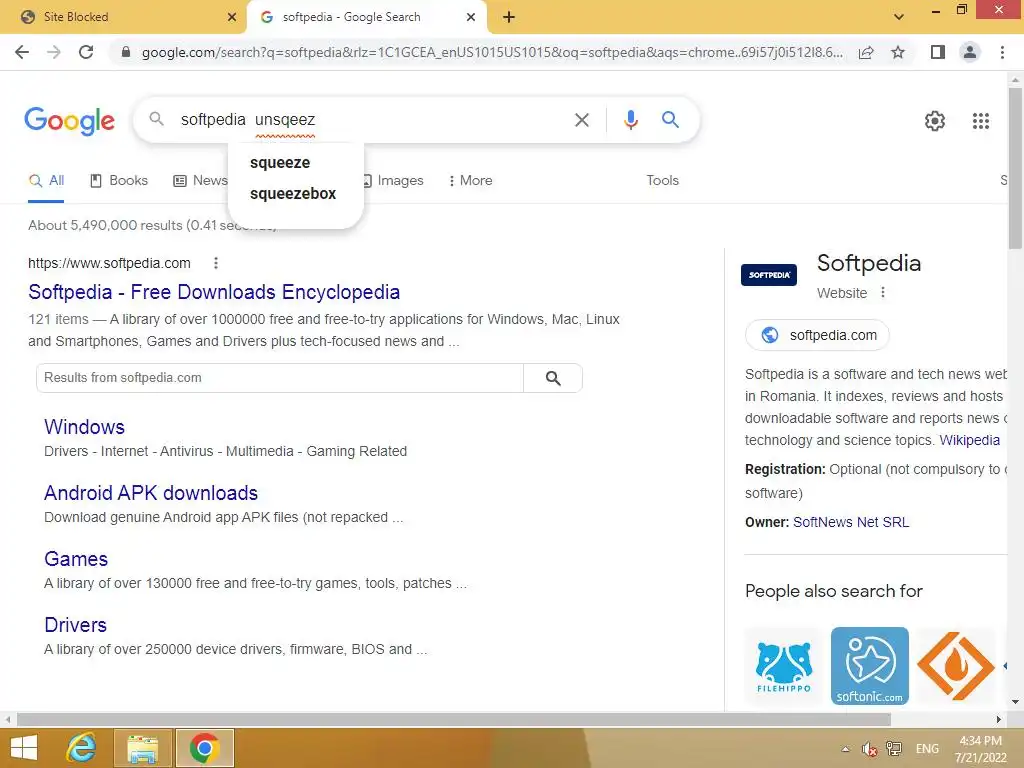The image size is (1024, 768).
Task: Clear the search box with X
Action: point(582,120)
